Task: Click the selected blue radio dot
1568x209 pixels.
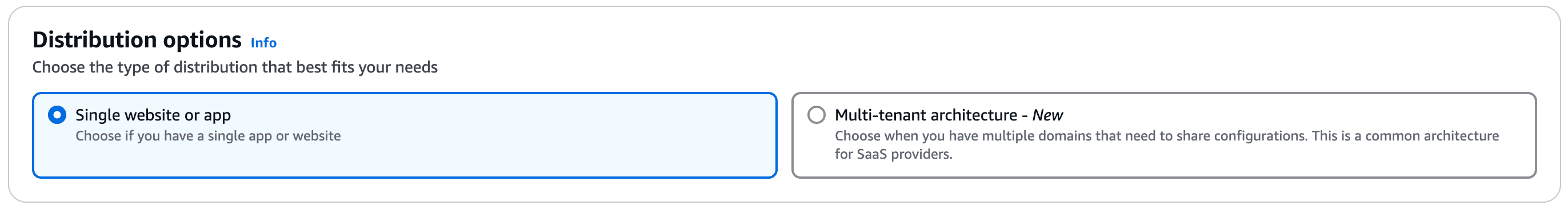Action: click(x=57, y=115)
